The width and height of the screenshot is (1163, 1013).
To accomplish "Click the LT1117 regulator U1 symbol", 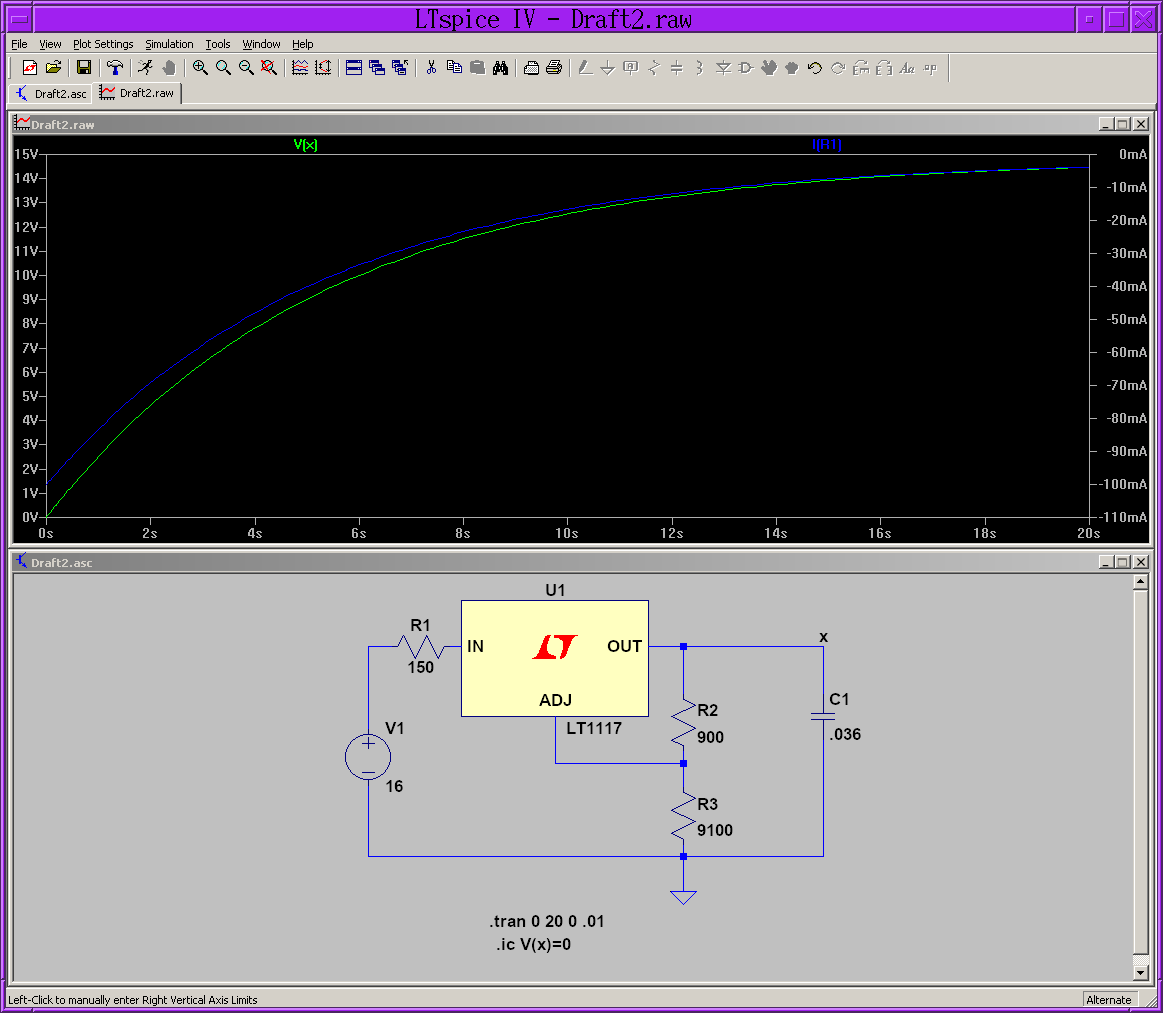I will pos(555,659).
